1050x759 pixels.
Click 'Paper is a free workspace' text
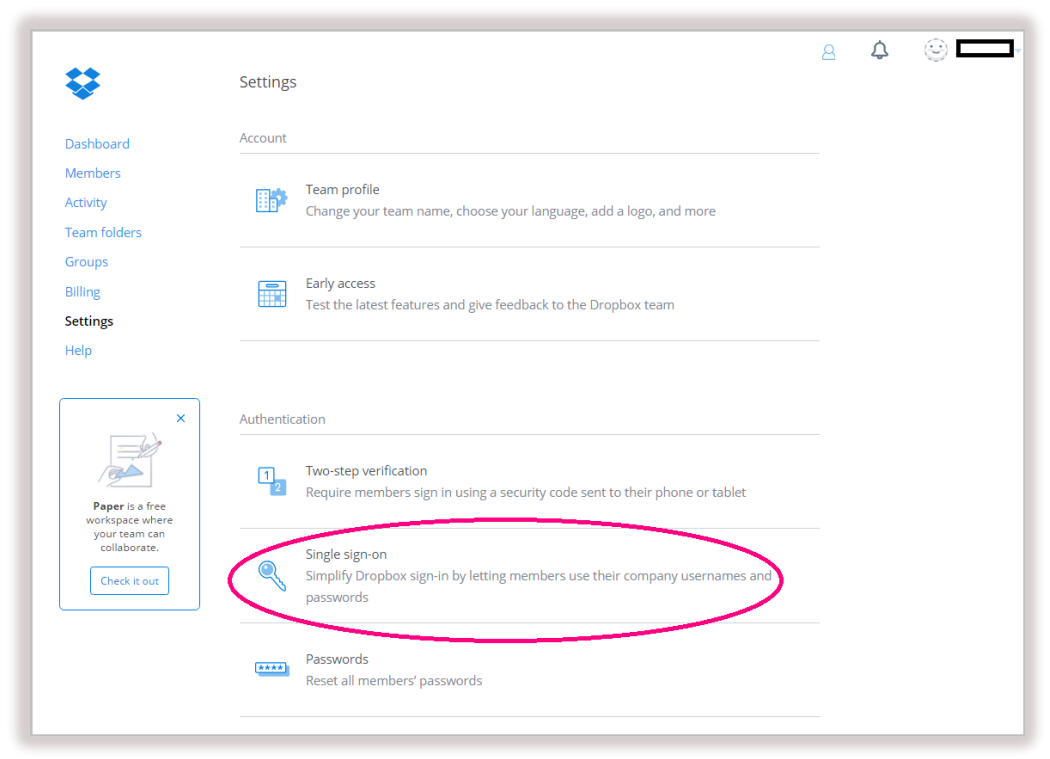point(129,527)
